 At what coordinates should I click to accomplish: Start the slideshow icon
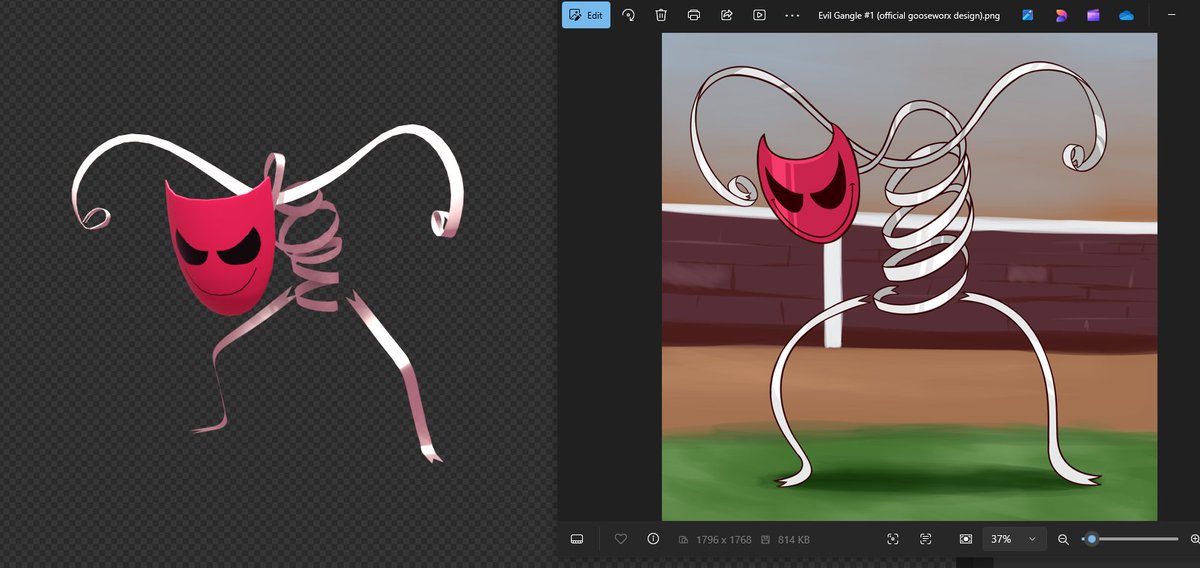[x=760, y=15]
